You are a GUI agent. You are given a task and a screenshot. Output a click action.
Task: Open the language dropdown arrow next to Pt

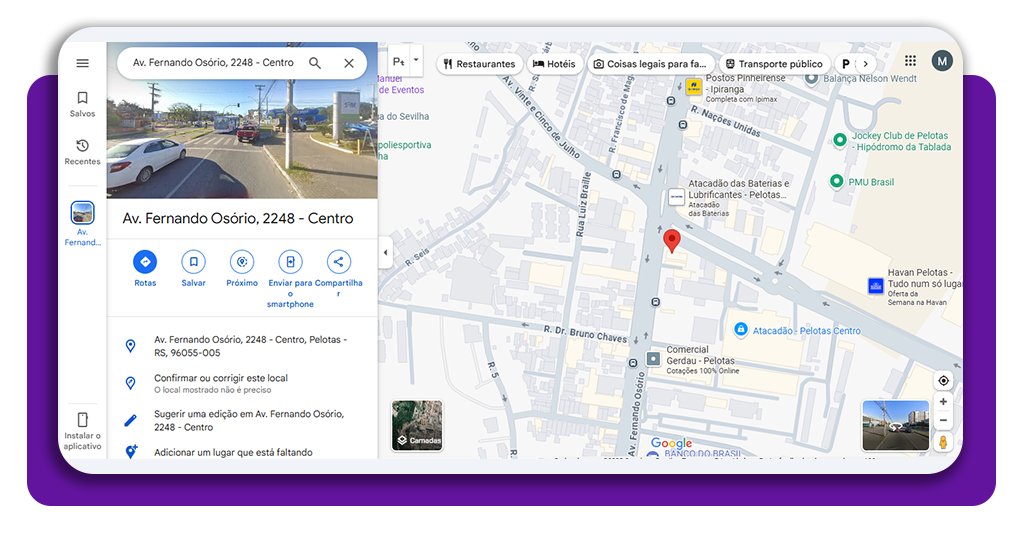click(415, 60)
